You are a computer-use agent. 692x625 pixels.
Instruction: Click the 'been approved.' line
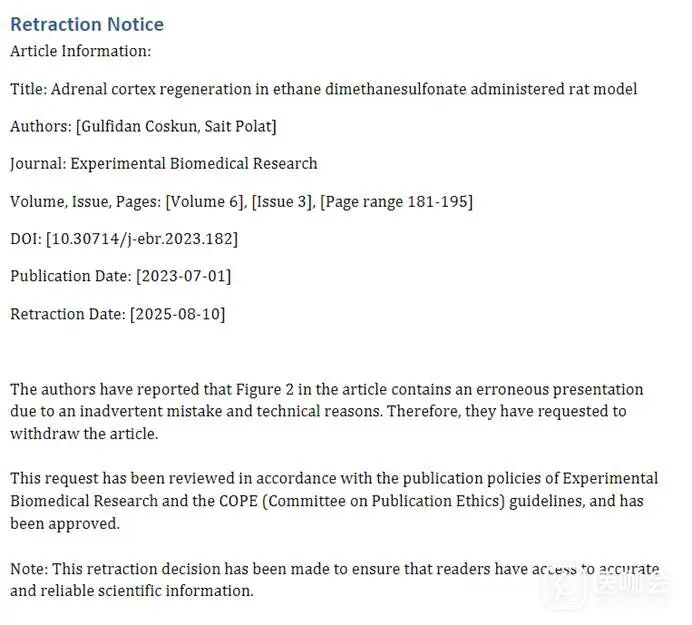click(x=65, y=523)
